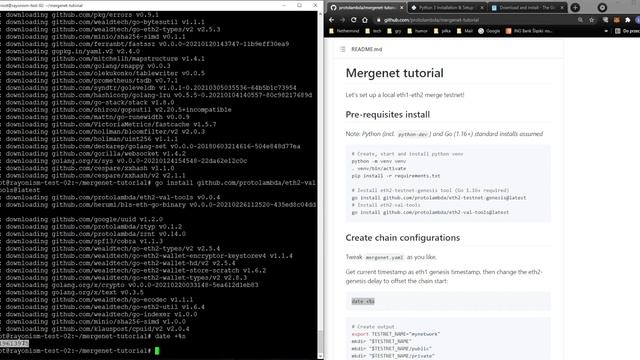Click the highlighted timestamp output in terminal
This screenshot has width=640, height=360.
pyautogui.click(x=15, y=344)
